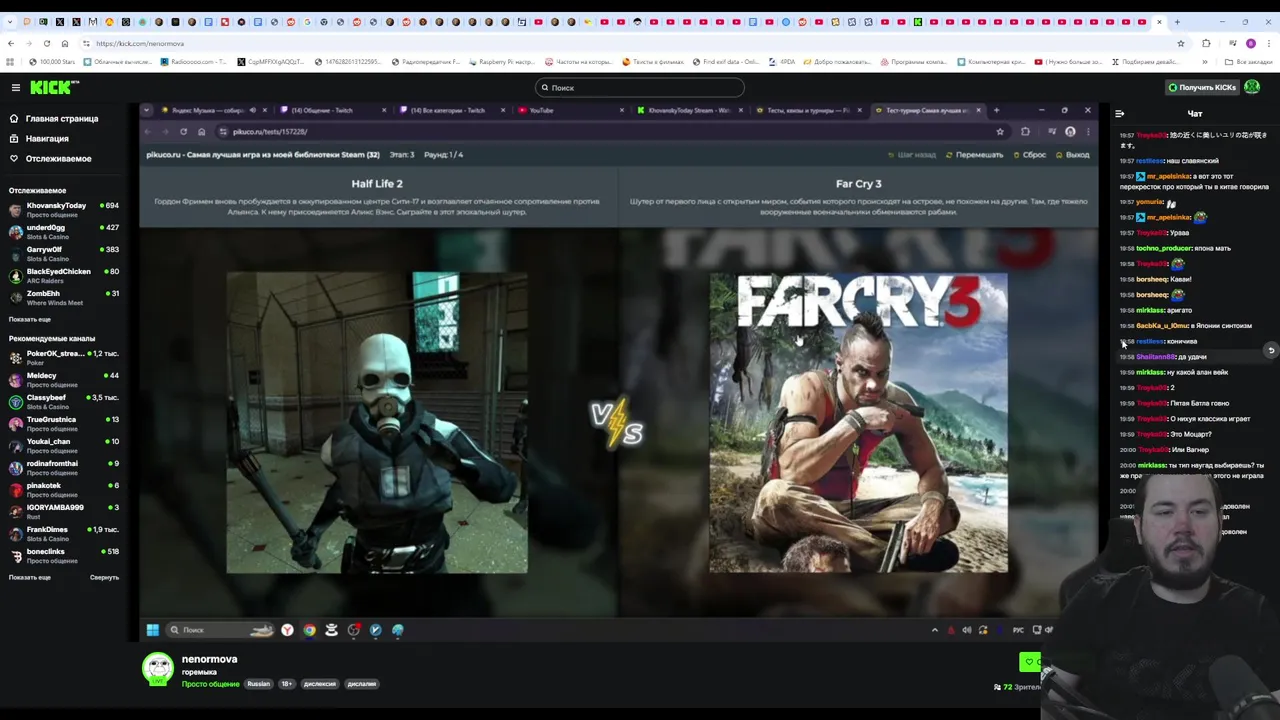
Task: Open the Kick user avatar menu
Action: point(1252,88)
